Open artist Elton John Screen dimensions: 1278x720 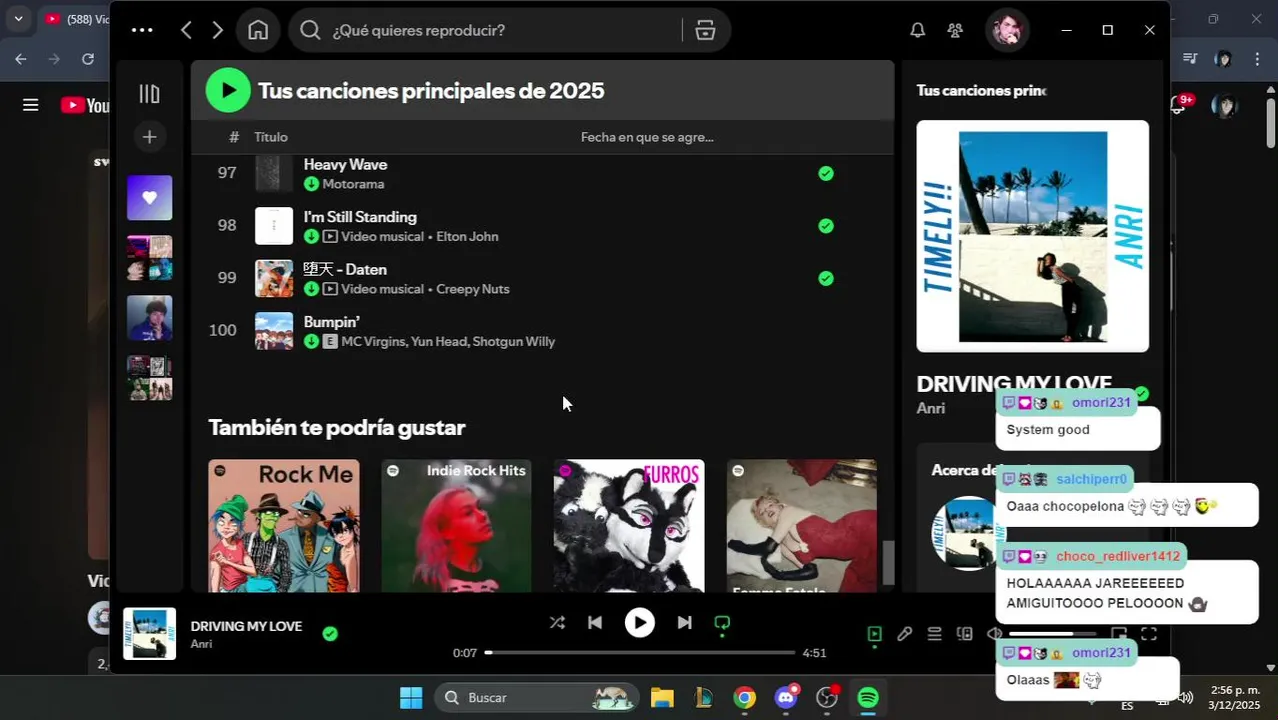coord(467,237)
